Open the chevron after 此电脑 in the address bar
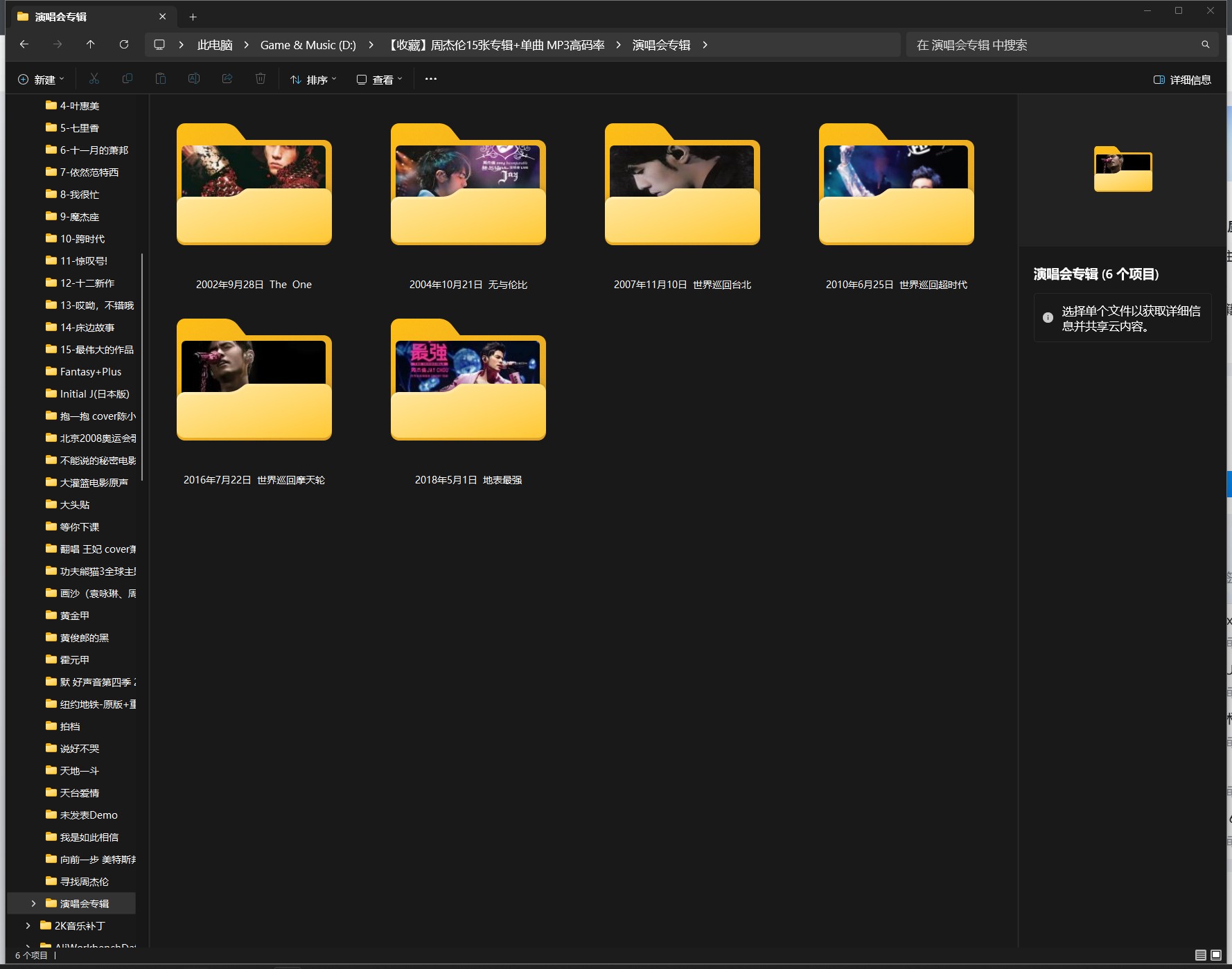 coord(246,45)
